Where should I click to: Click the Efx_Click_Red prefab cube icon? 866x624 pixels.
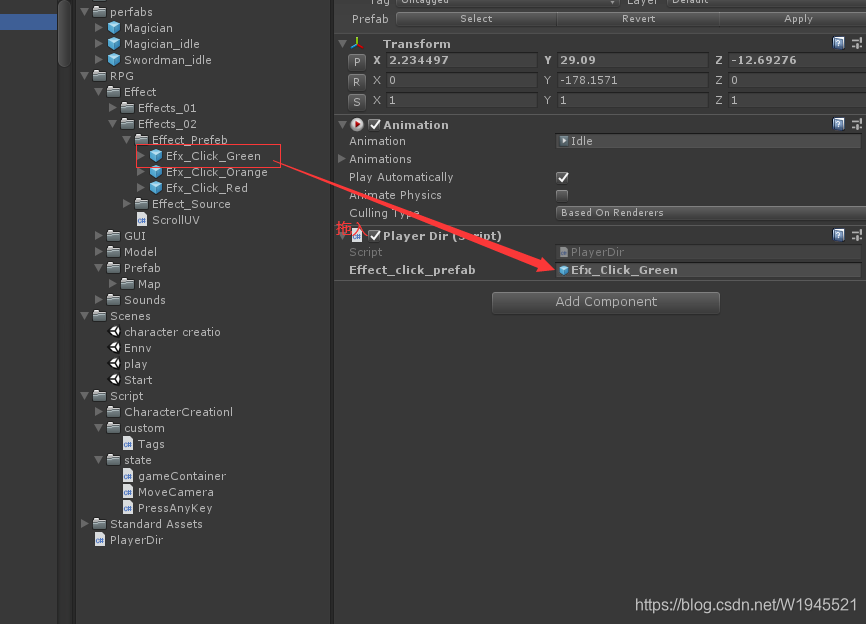[156, 188]
